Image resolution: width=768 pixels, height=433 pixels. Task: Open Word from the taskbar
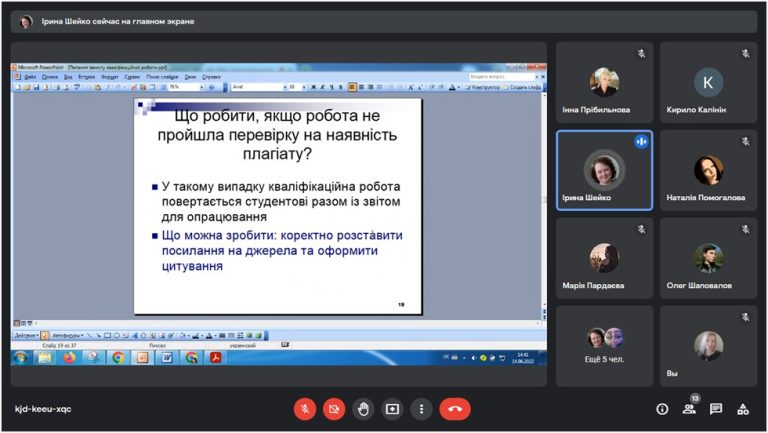click(x=167, y=358)
